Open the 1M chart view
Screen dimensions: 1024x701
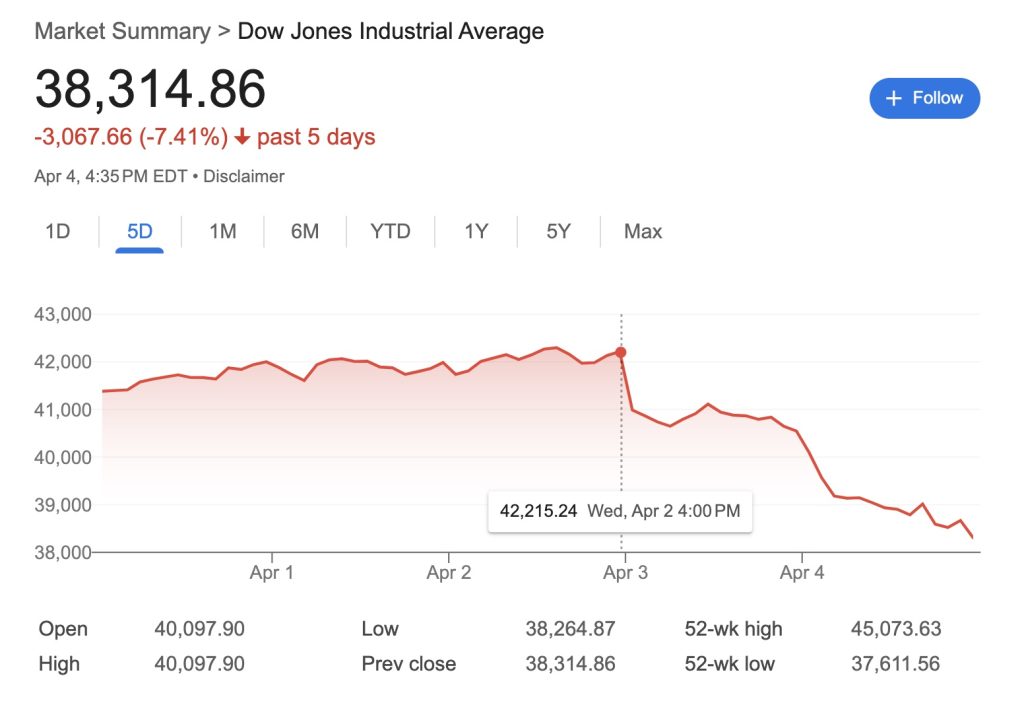[x=222, y=231]
